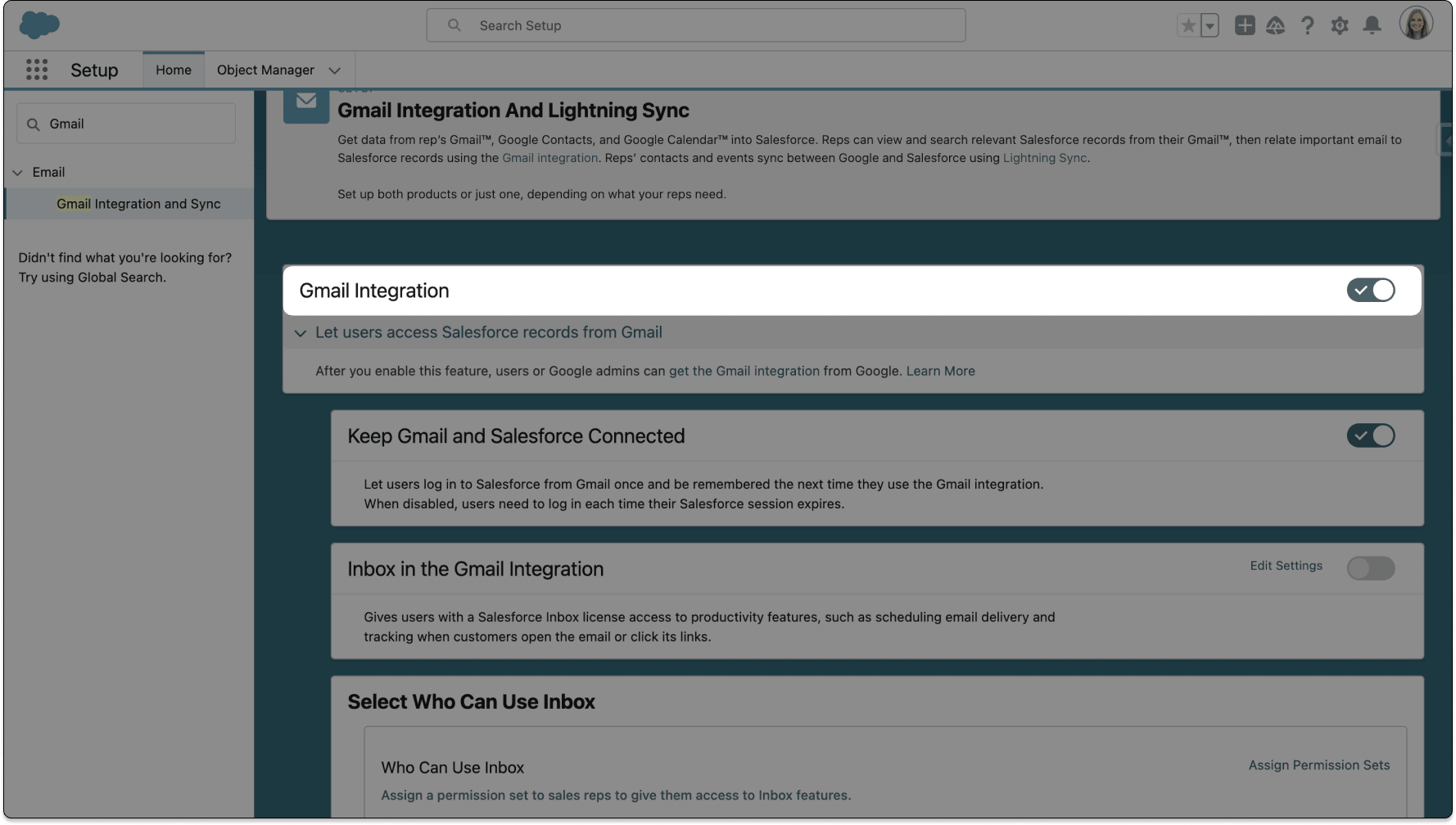The width and height of the screenshot is (1456, 825).
Task: Click Assign Permission Sets
Action: (x=1319, y=765)
